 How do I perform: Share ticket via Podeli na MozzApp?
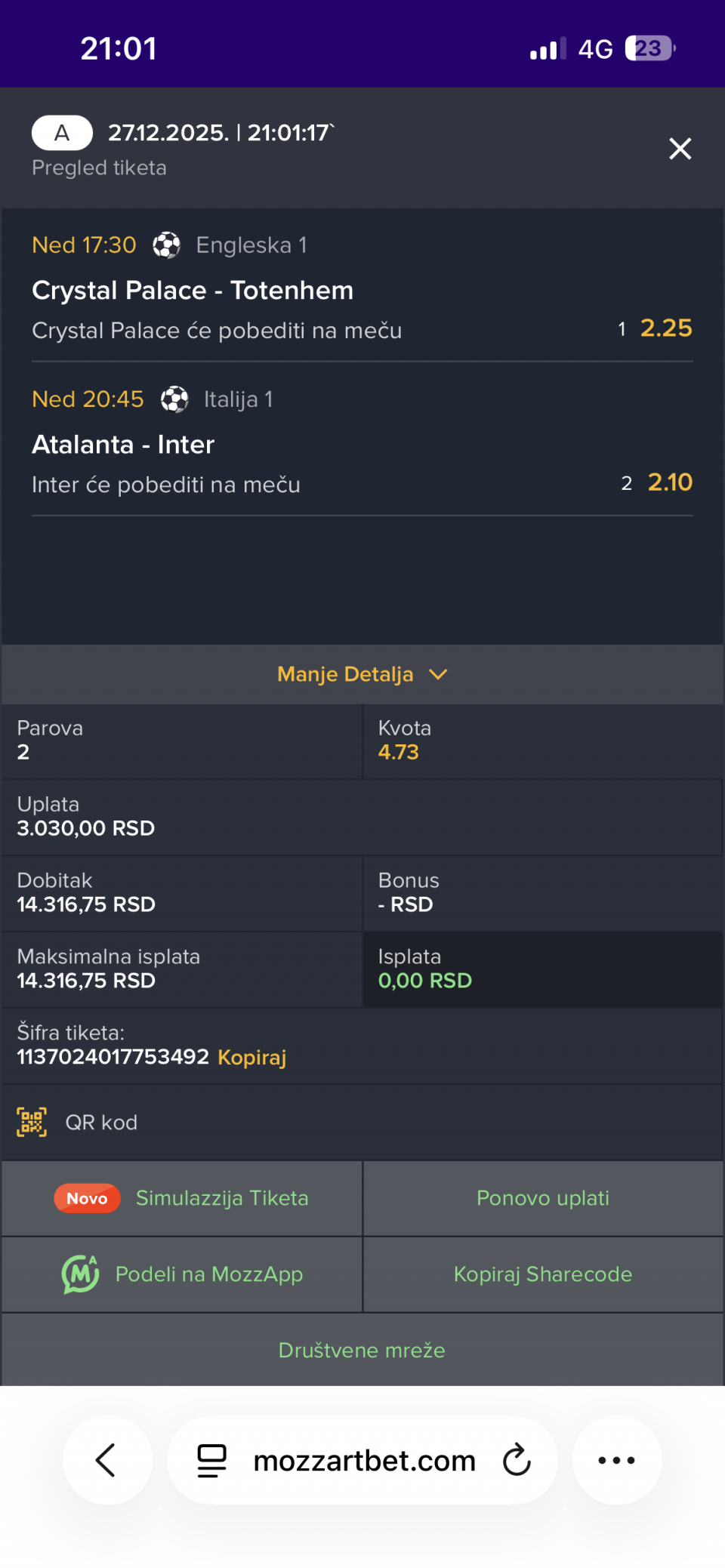(x=209, y=1274)
